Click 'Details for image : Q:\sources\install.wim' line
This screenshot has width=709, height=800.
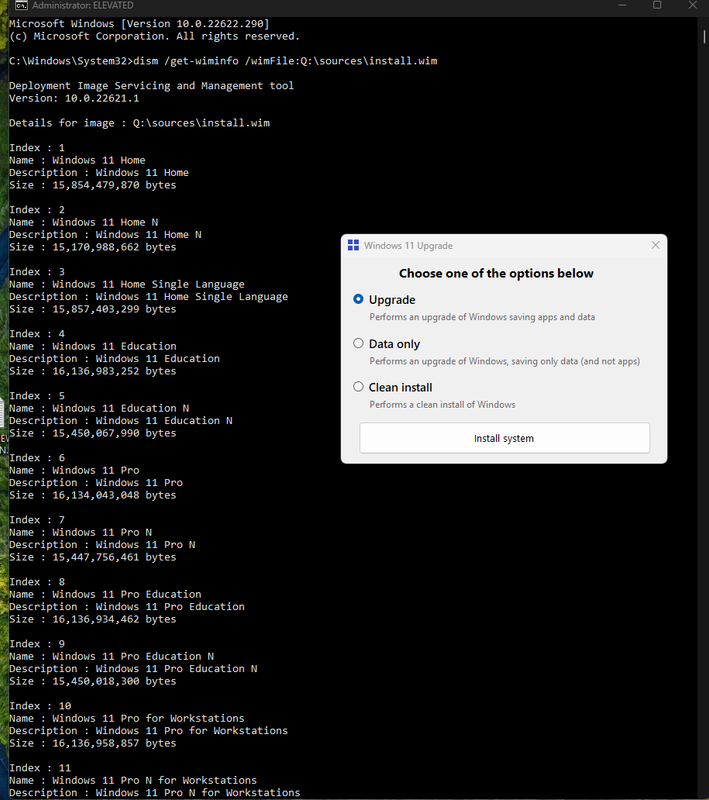click(x=139, y=123)
